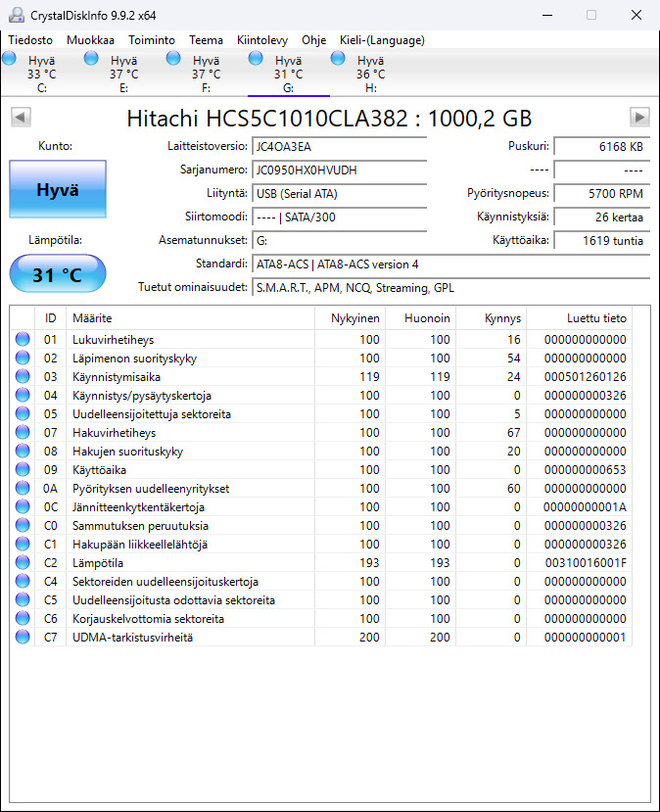Open the Muokkaa menu
Viewport: 660px width, 812px height.
pyautogui.click(x=90, y=40)
